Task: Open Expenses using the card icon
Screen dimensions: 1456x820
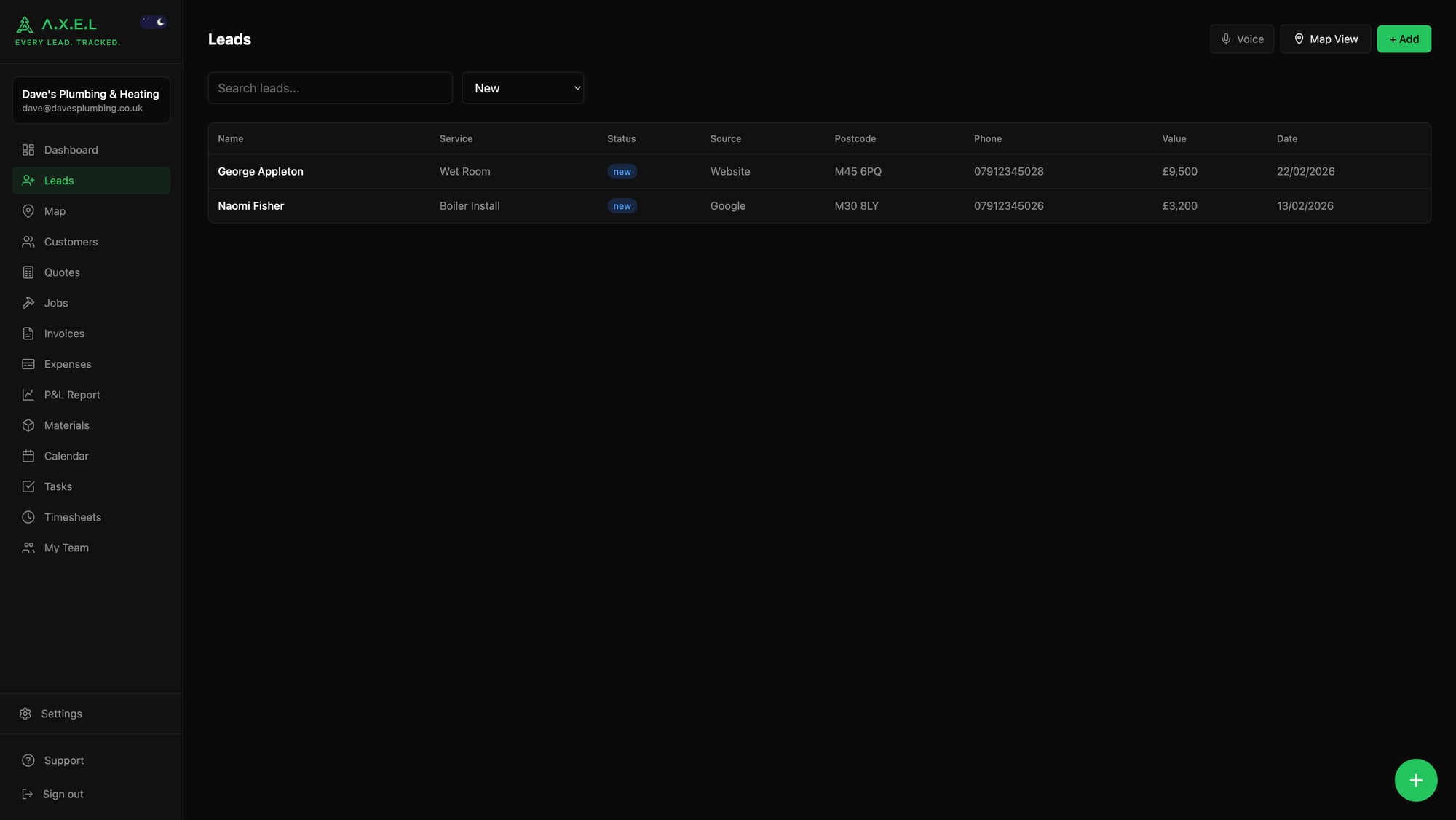Action: (28, 364)
